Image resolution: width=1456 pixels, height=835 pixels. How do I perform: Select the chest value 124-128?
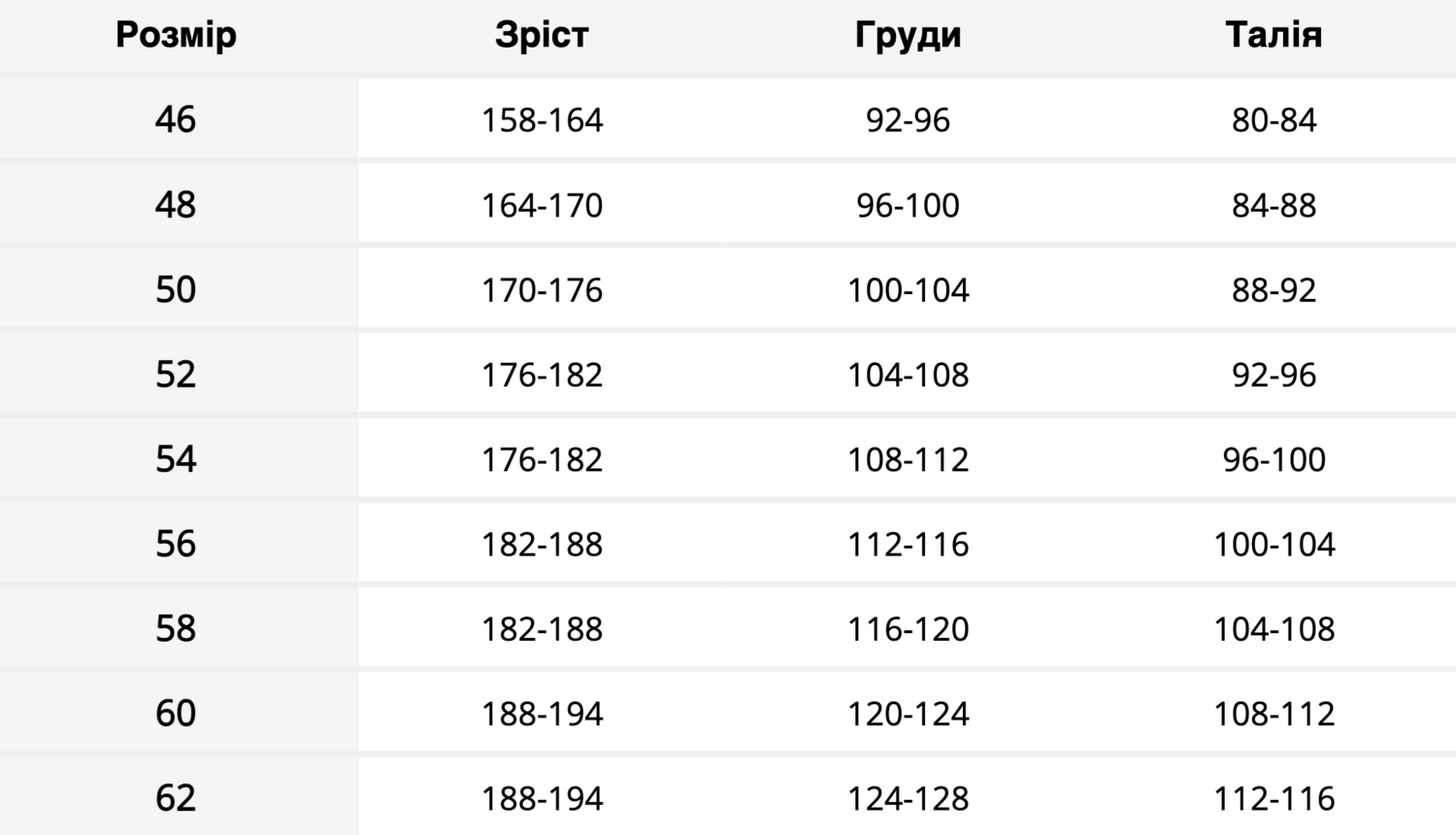coord(908,799)
